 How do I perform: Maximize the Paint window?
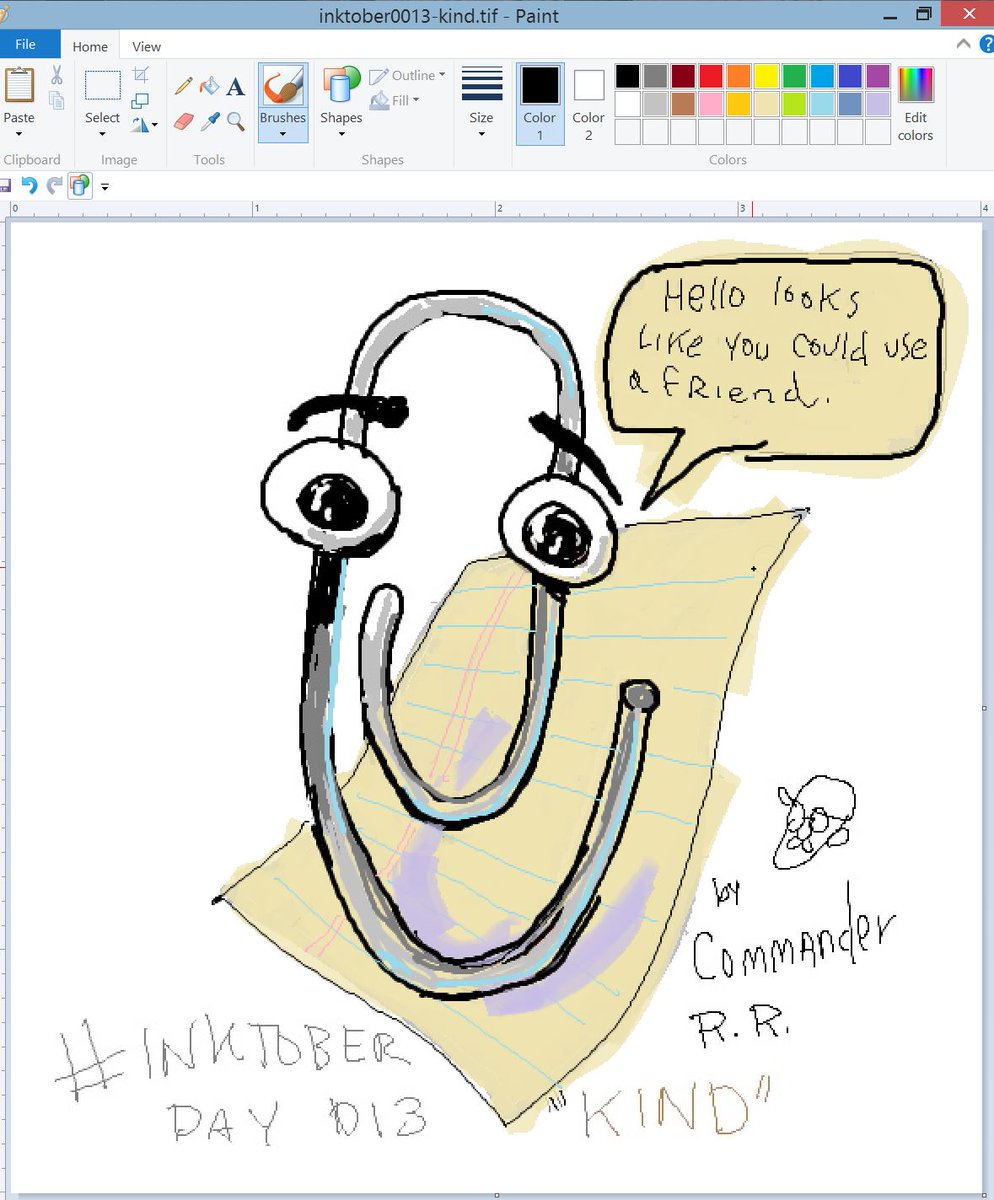[x=924, y=14]
